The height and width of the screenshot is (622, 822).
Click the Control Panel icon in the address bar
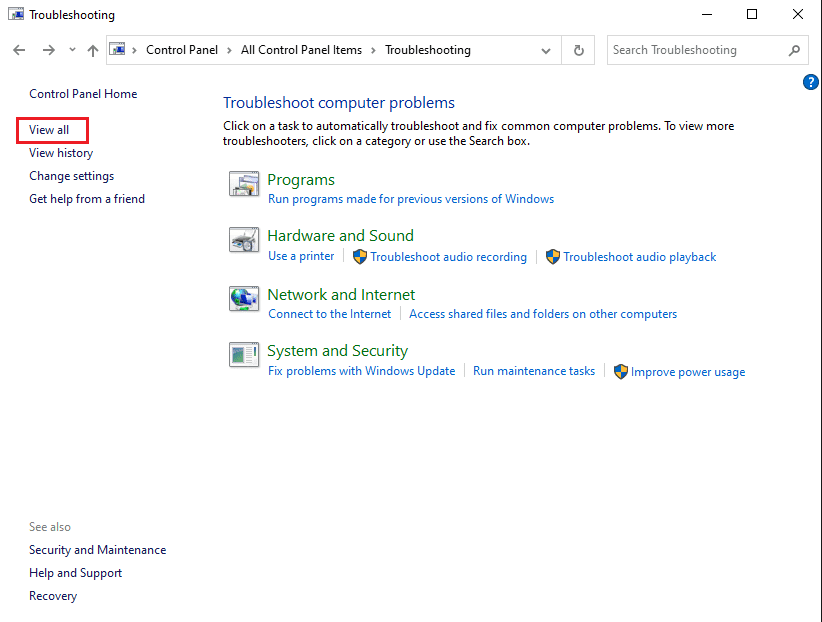[x=117, y=49]
